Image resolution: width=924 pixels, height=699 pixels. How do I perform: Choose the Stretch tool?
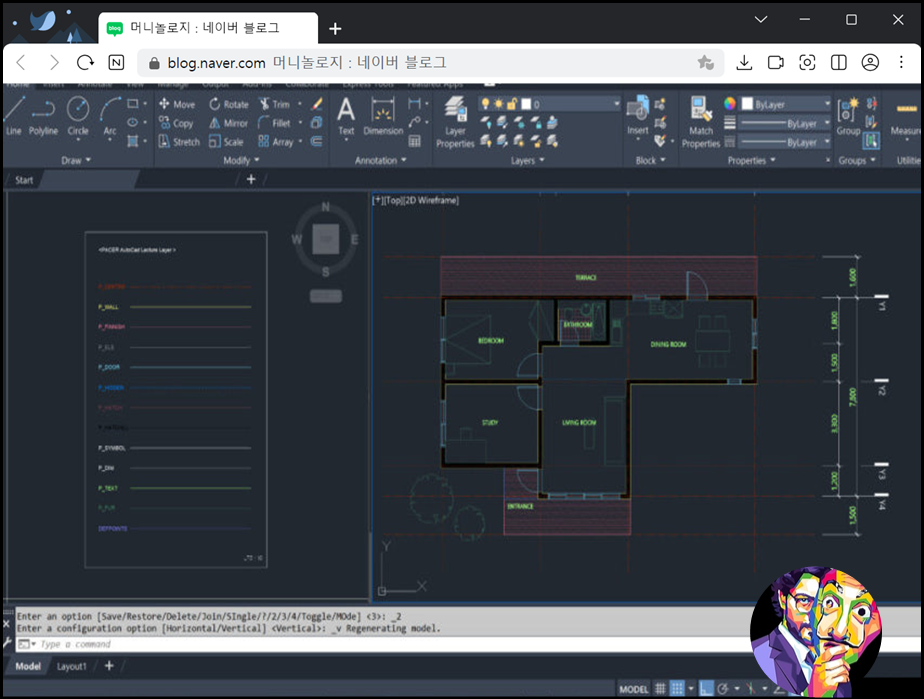[x=179, y=142]
